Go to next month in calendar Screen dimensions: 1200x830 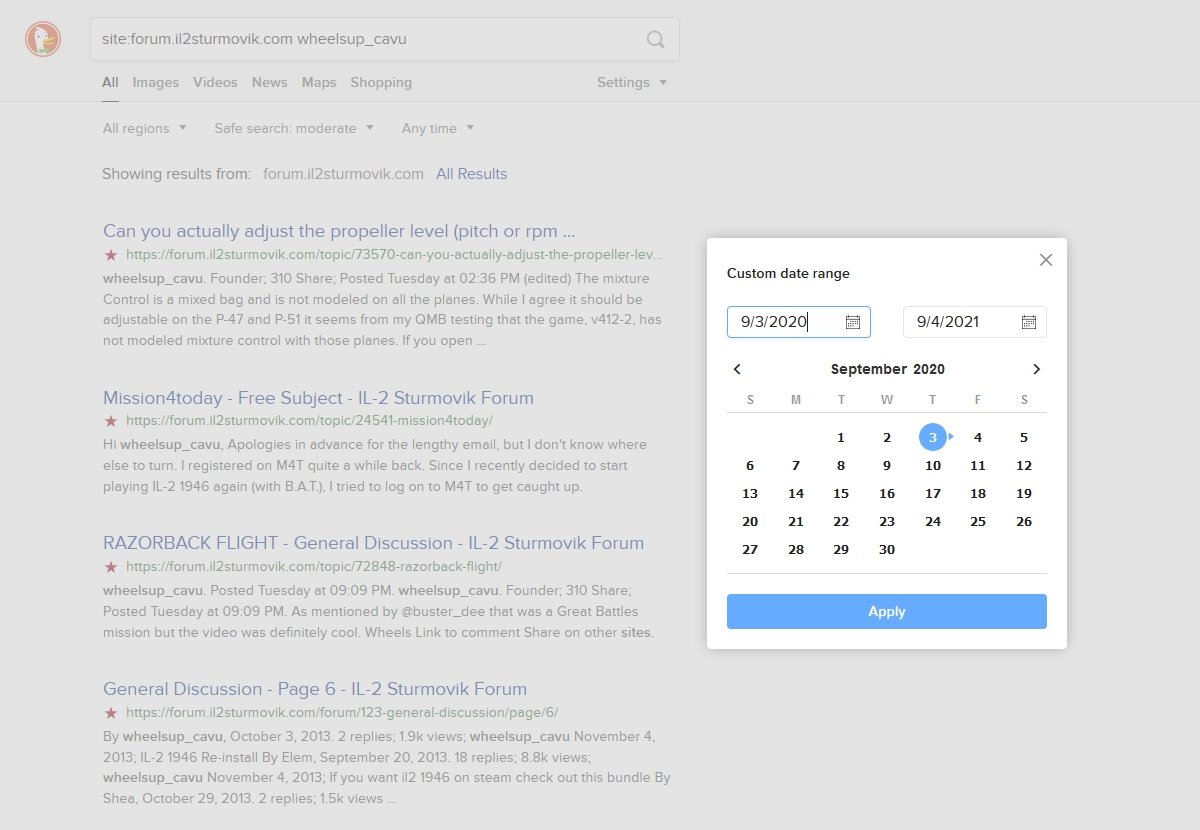pyautogui.click(x=1037, y=369)
